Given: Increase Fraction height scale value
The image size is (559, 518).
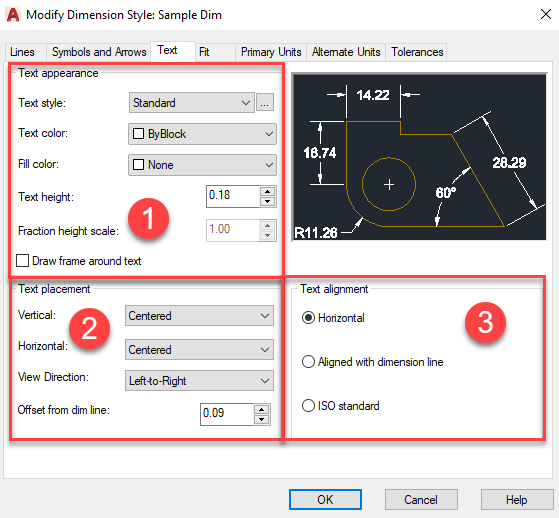Looking at the screenshot, I should tap(267, 225).
